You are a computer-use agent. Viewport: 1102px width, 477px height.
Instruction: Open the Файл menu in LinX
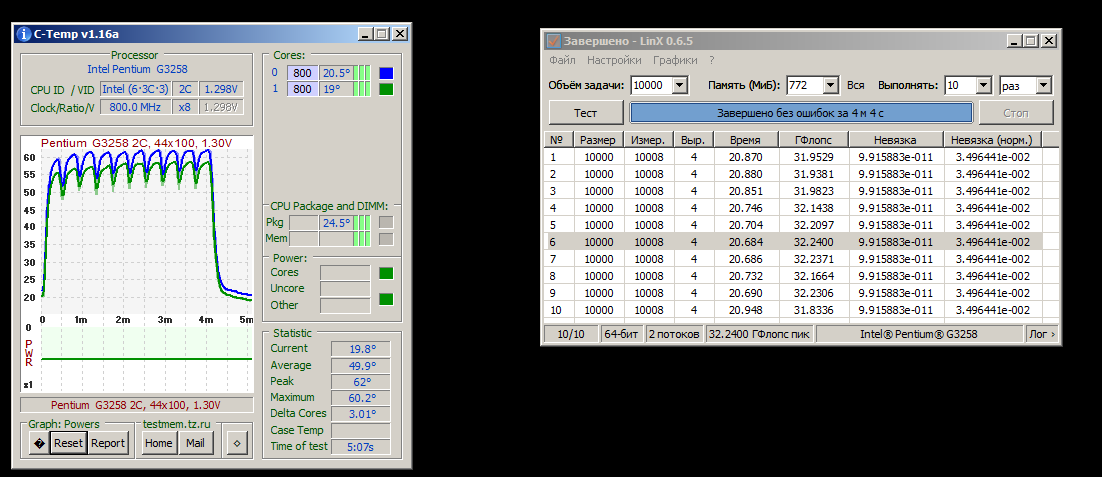tap(562, 60)
